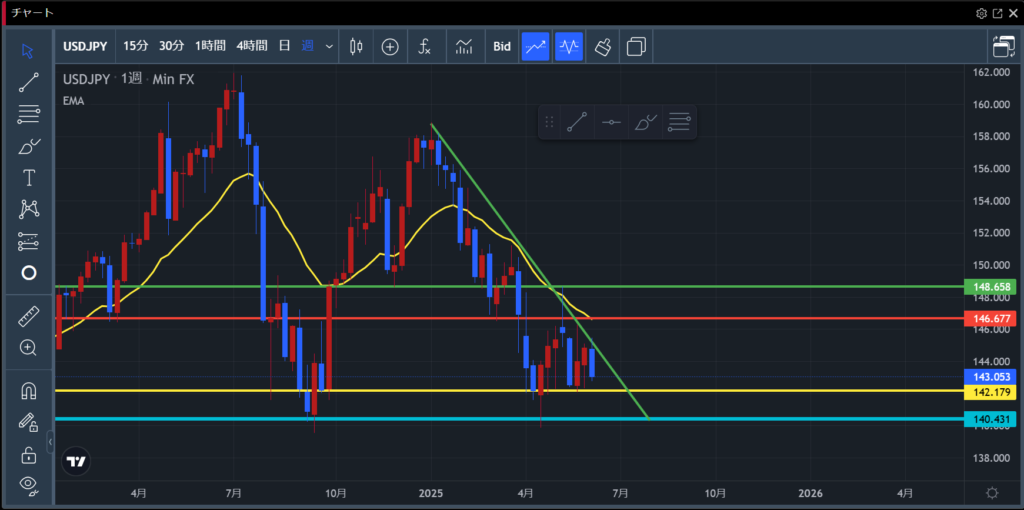Pick parallel lines tool in floating toolbar
This screenshot has width=1024, height=510.
tap(679, 122)
